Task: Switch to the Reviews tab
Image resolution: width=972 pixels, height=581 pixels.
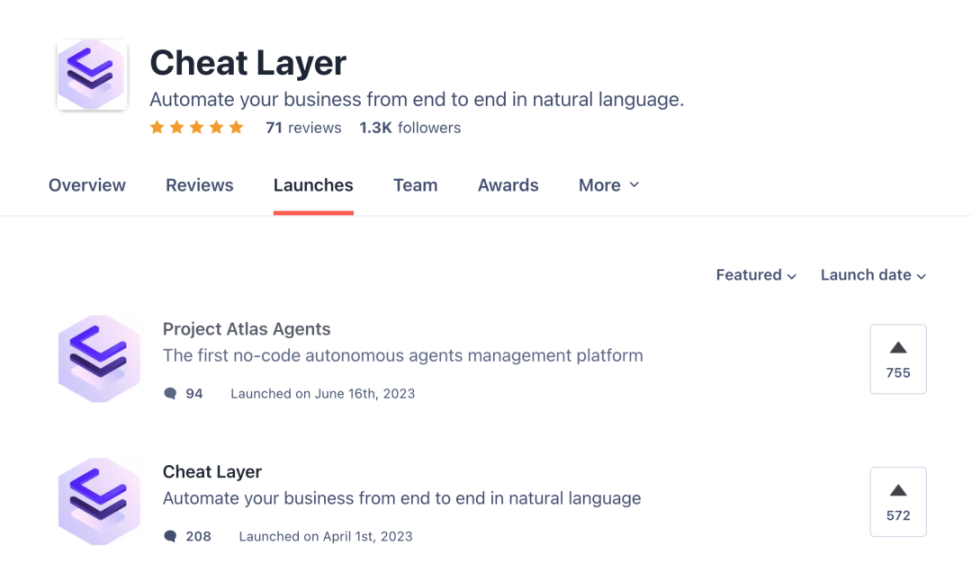Action: point(200,185)
